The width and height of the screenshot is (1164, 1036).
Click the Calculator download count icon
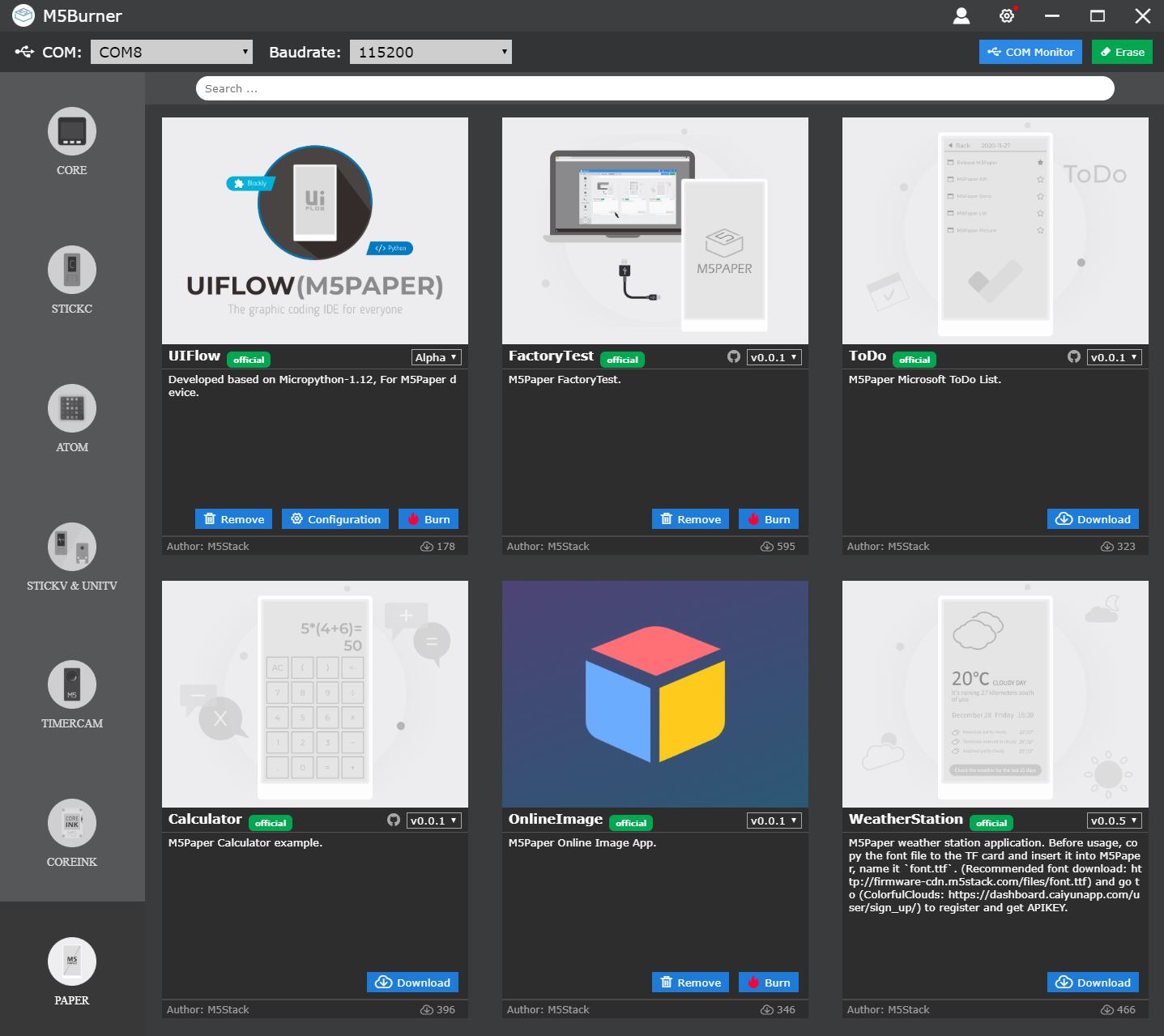click(x=426, y=1009)
